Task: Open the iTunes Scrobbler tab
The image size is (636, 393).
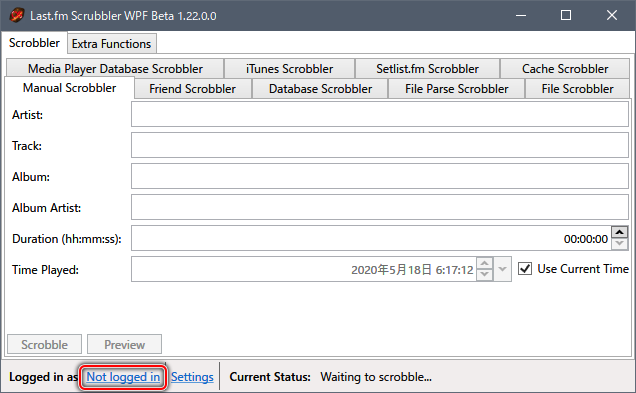Action: [x=289, y=69]
